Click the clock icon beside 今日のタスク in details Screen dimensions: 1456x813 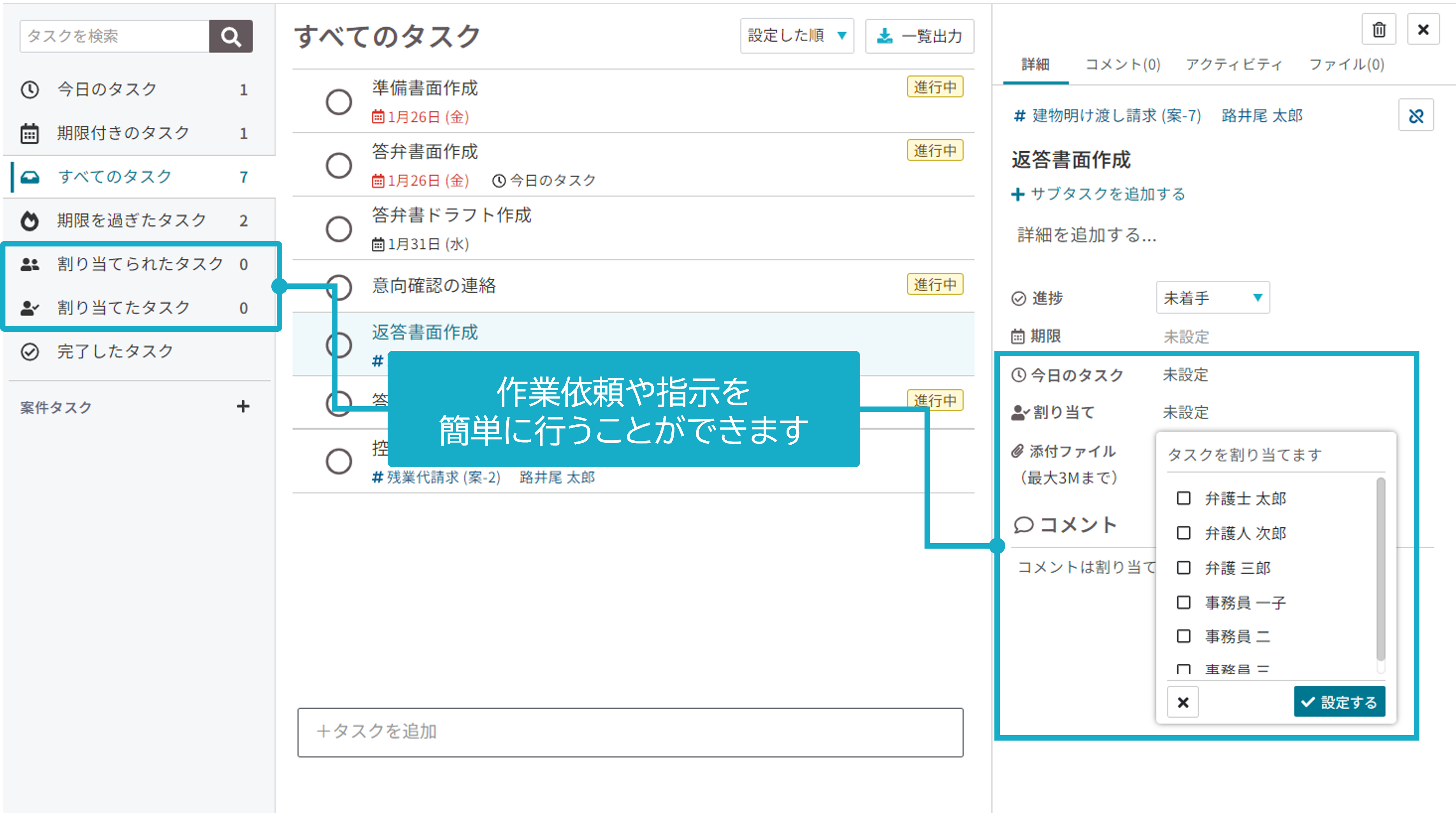(x=1019, y=375)
